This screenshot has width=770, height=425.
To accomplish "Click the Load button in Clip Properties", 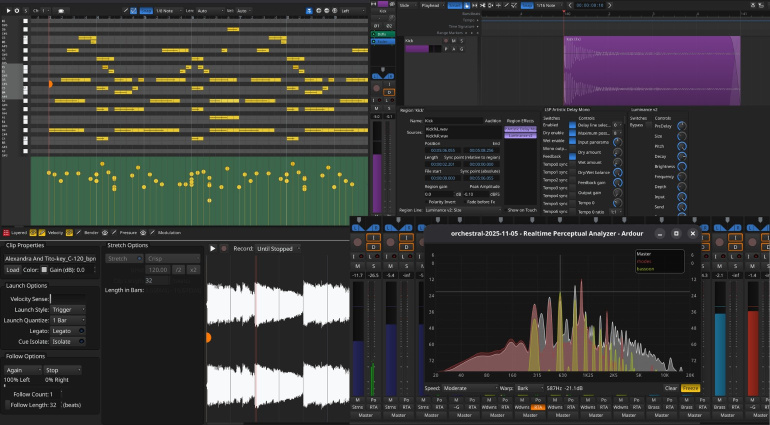I will [x=13, y=269].
